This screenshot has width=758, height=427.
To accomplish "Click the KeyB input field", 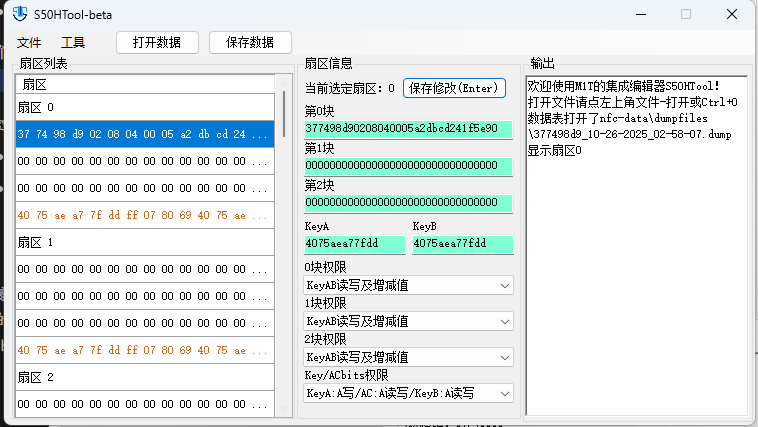I will tap(462, 244).
